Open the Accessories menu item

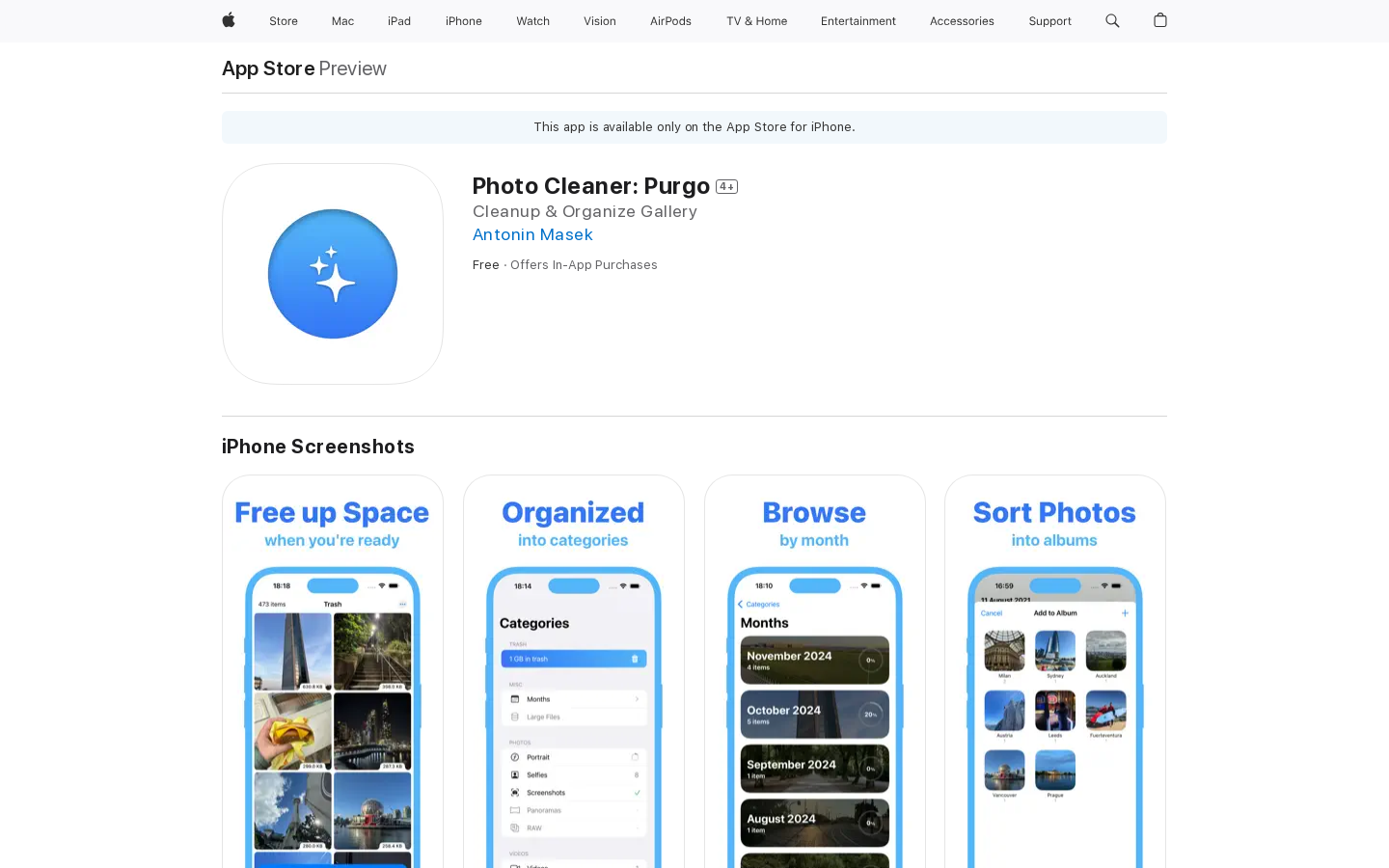[962, 21]
